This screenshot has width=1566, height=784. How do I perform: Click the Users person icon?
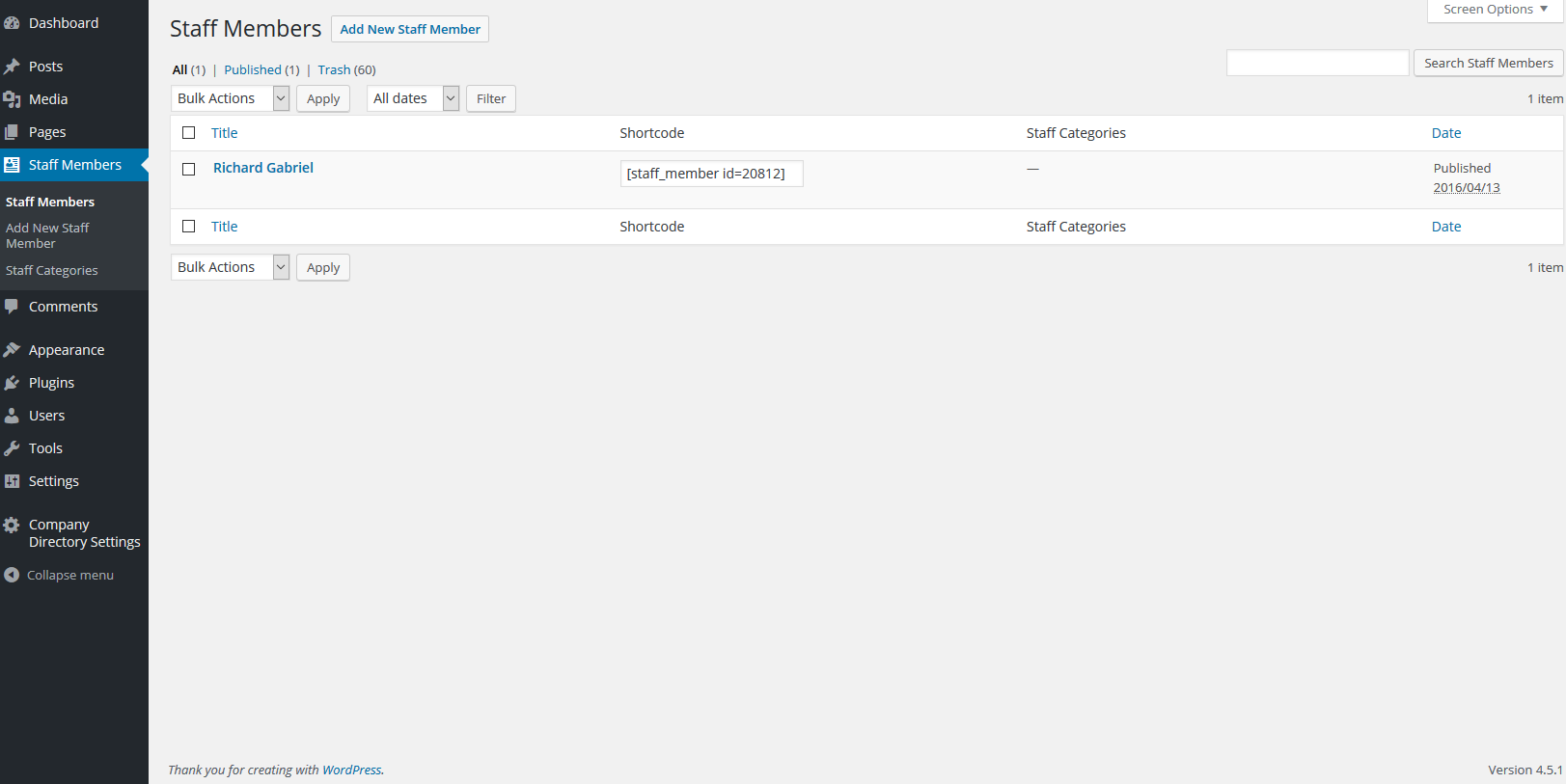tap(12, 416)
